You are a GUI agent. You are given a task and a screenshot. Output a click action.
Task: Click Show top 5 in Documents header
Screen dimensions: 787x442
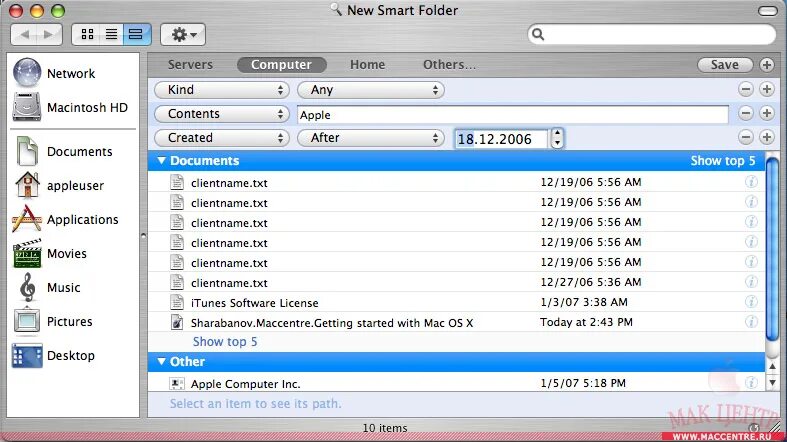coord(723,161)
